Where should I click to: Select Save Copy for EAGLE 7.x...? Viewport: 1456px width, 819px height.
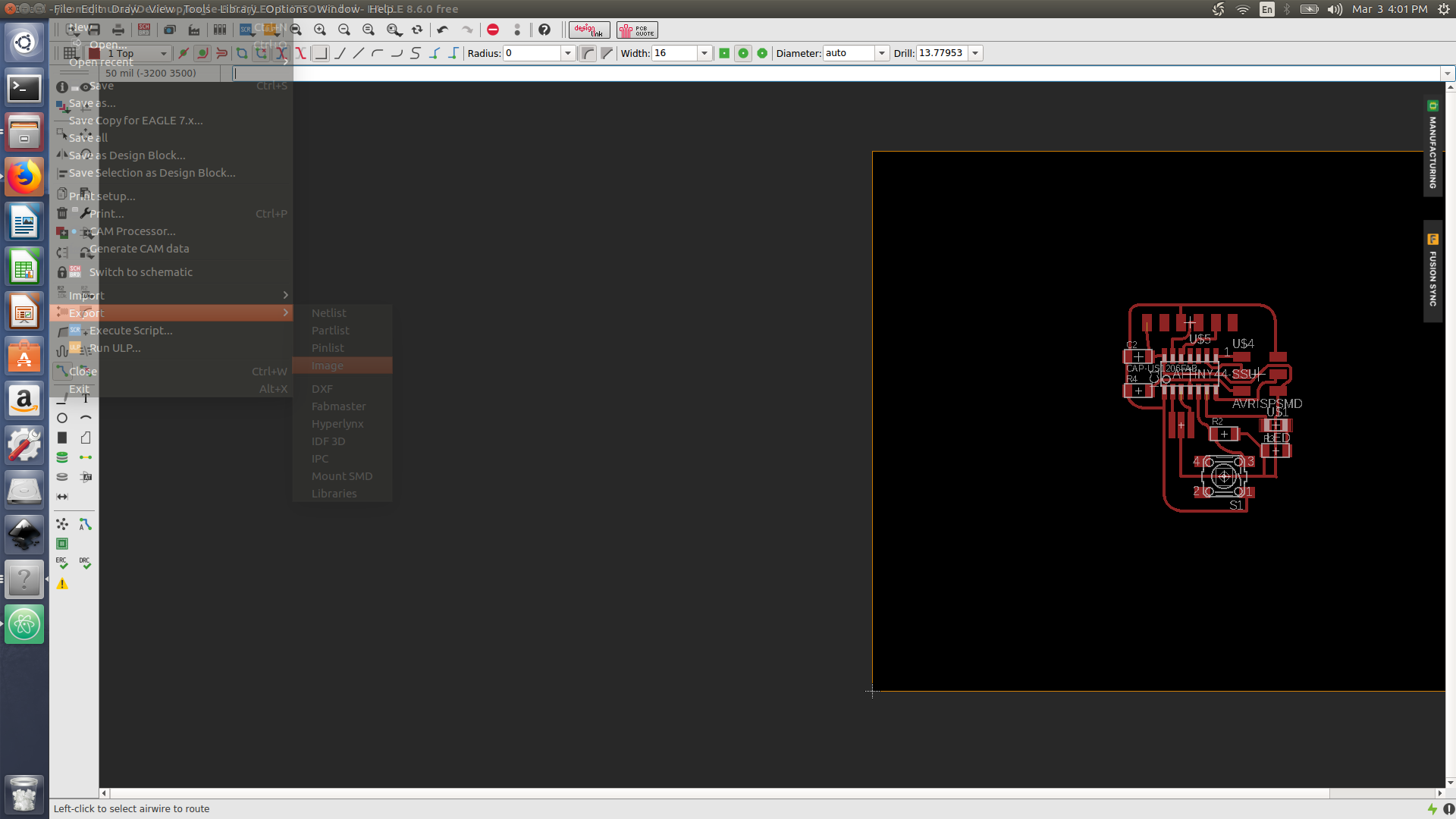point(171,121)
